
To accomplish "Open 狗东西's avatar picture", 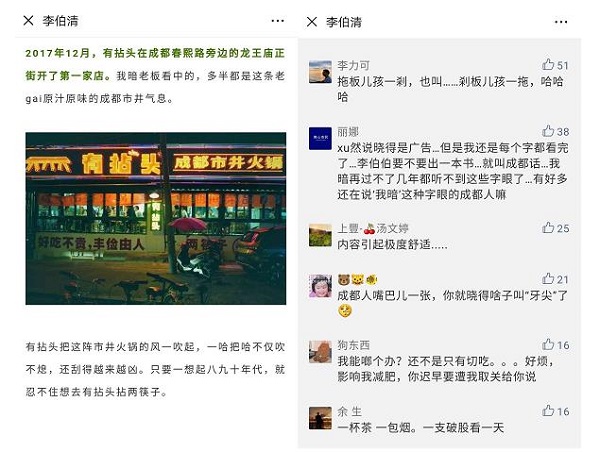I will pos(320,351).
